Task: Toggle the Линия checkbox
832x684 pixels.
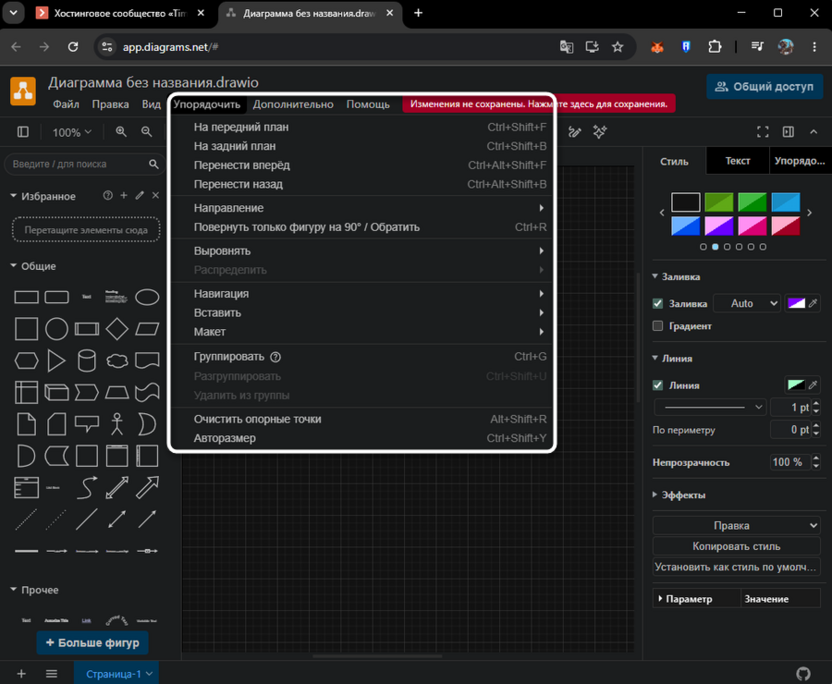Action: coord(657,385)
